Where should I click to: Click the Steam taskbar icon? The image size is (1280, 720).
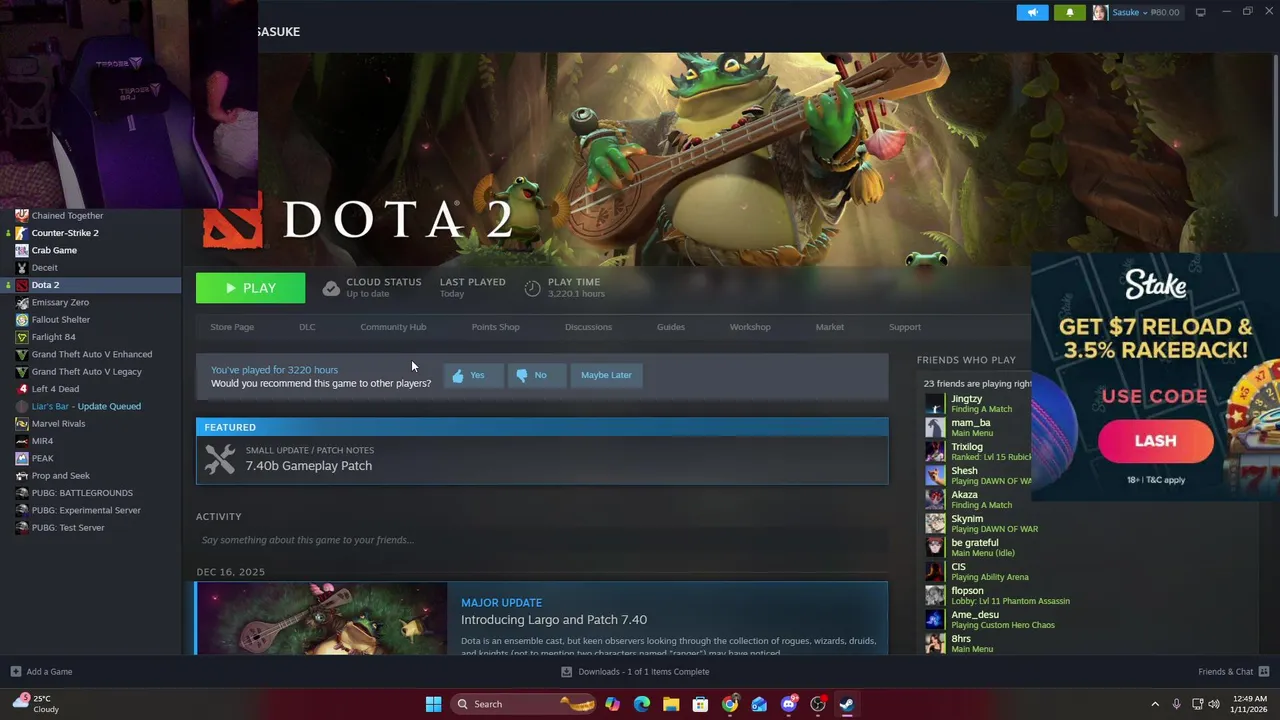pyautogui.click(x=847, y=704)
